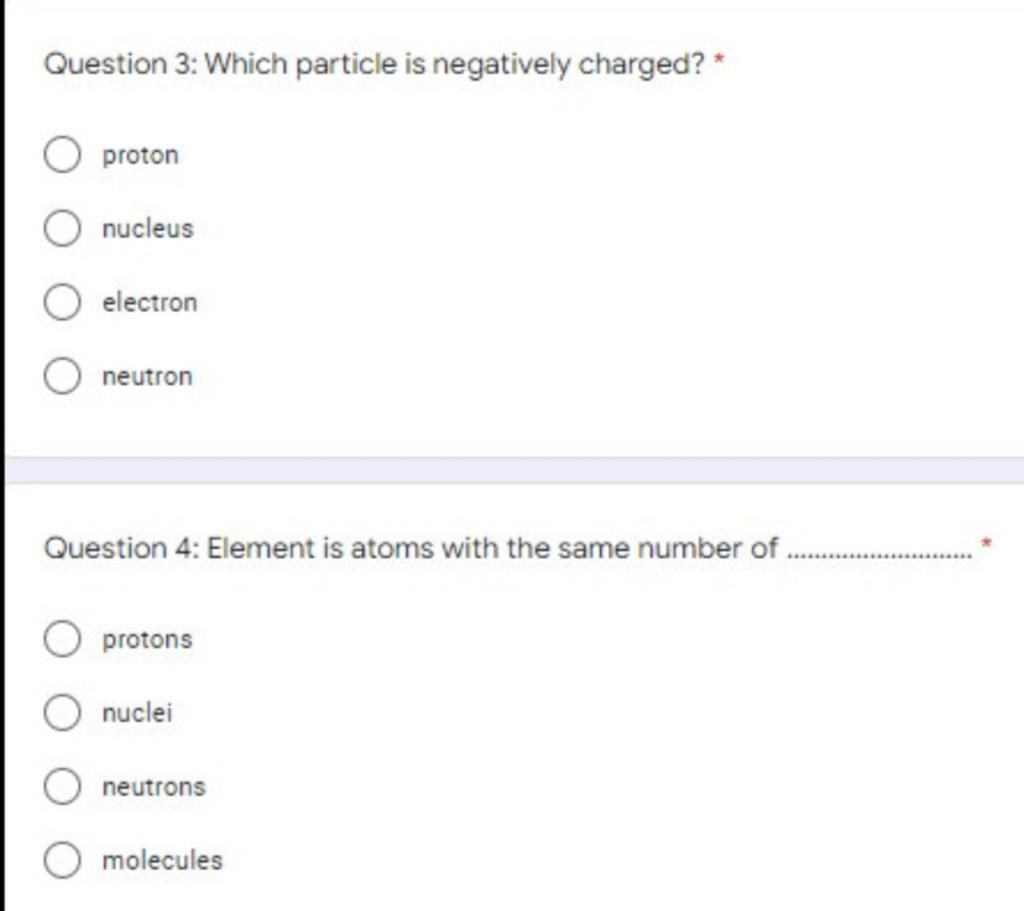Select the nucleus radio button
The image size is (1024, 911).
coord(62,229)
